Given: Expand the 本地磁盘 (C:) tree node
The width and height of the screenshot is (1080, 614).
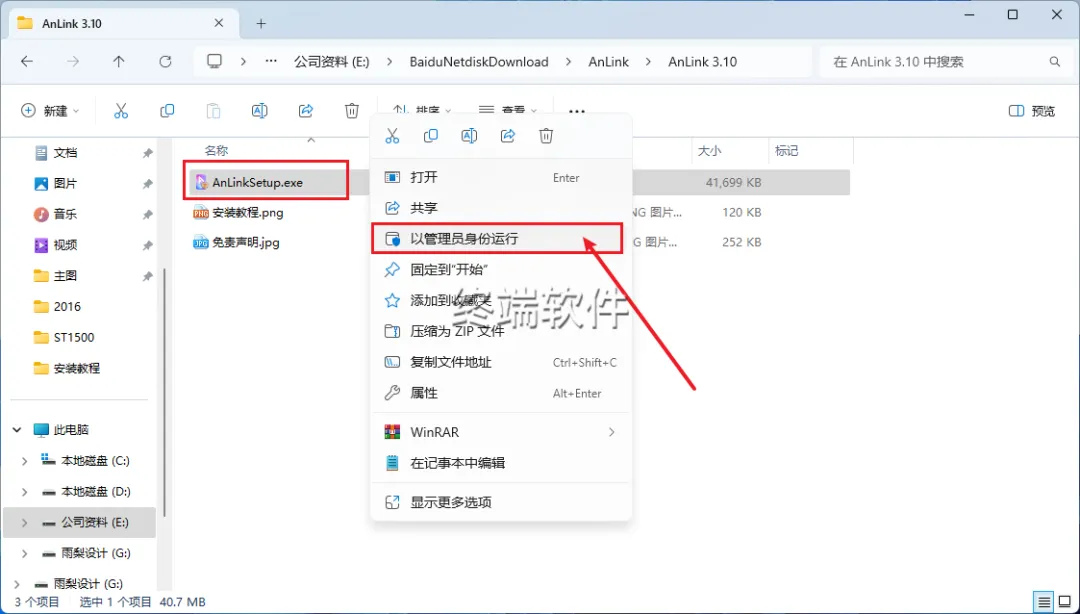Looking at the screenshot, I should pos(25,460).
